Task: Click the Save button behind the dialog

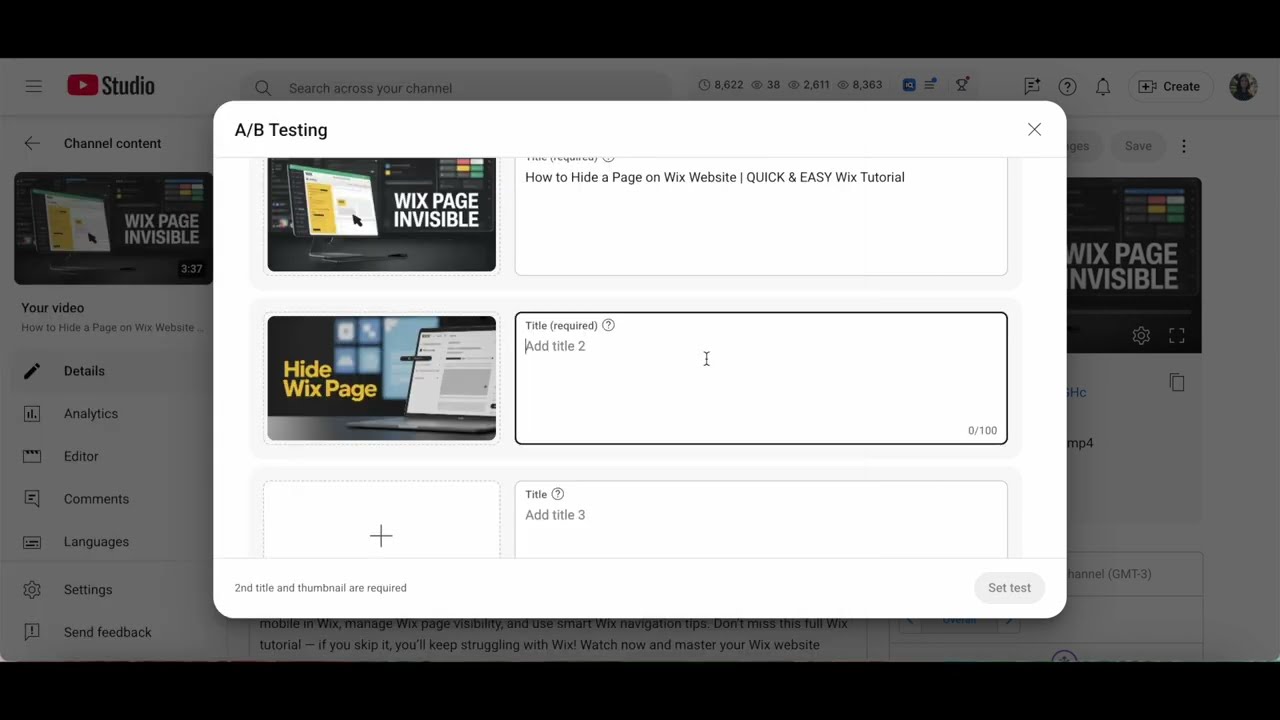Action: click(x=1138, y=146)
